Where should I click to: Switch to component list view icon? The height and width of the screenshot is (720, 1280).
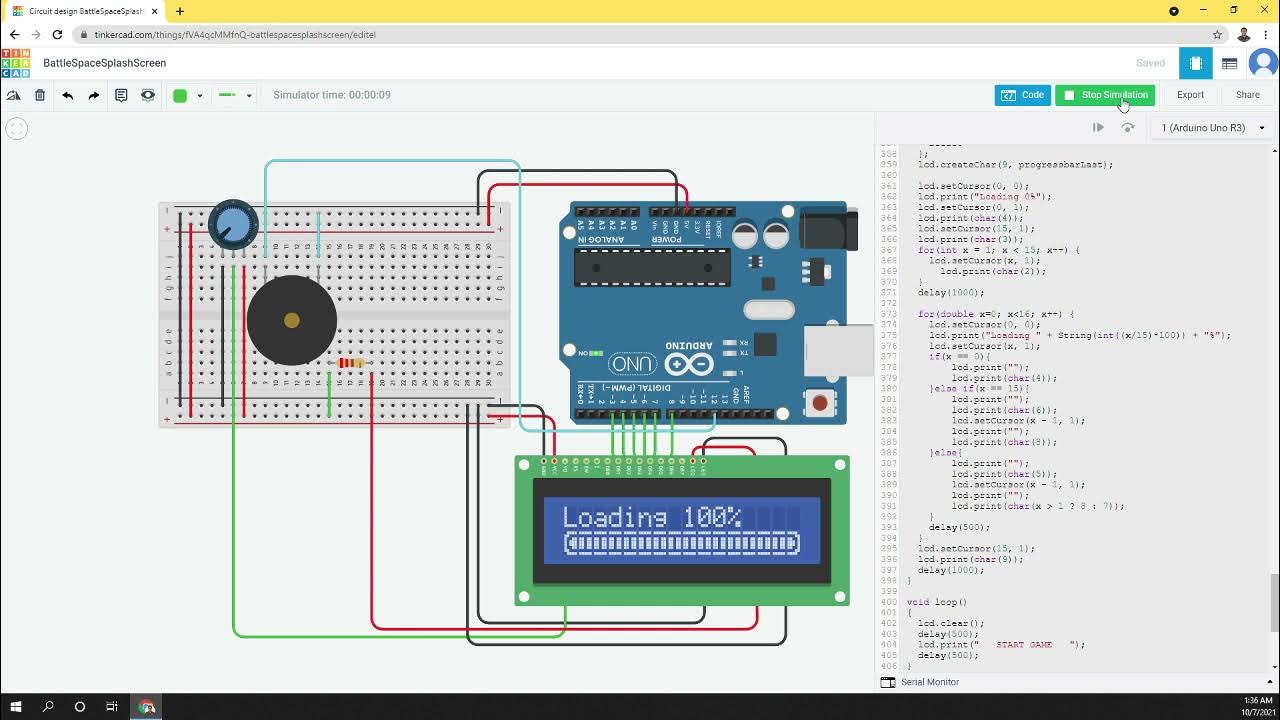[x=1230, y=63]
